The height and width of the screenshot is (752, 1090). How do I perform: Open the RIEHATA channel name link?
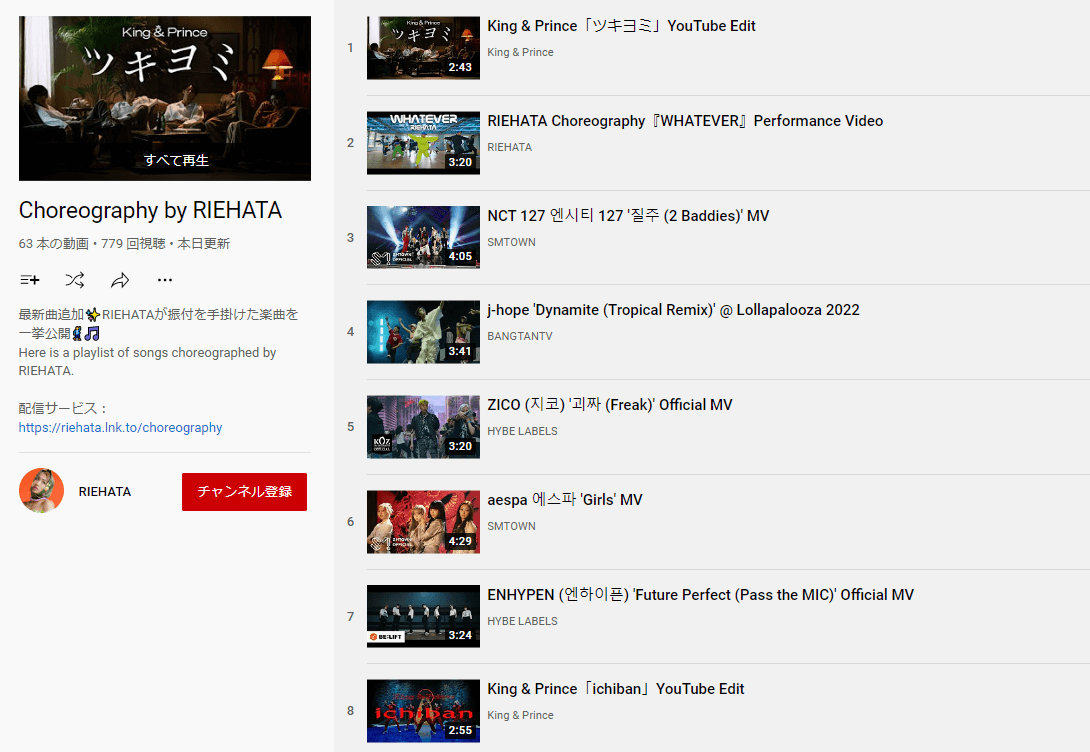pos(105,491)
